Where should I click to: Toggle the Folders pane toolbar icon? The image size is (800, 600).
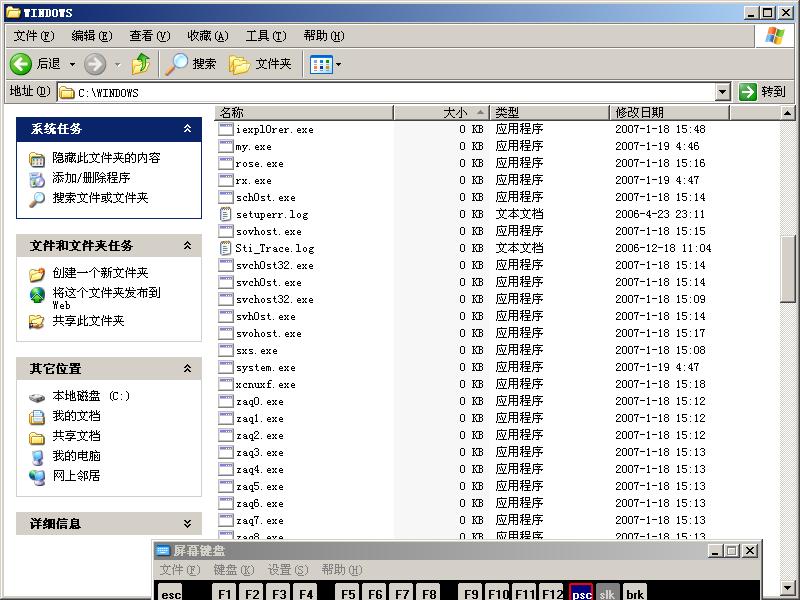239,64
